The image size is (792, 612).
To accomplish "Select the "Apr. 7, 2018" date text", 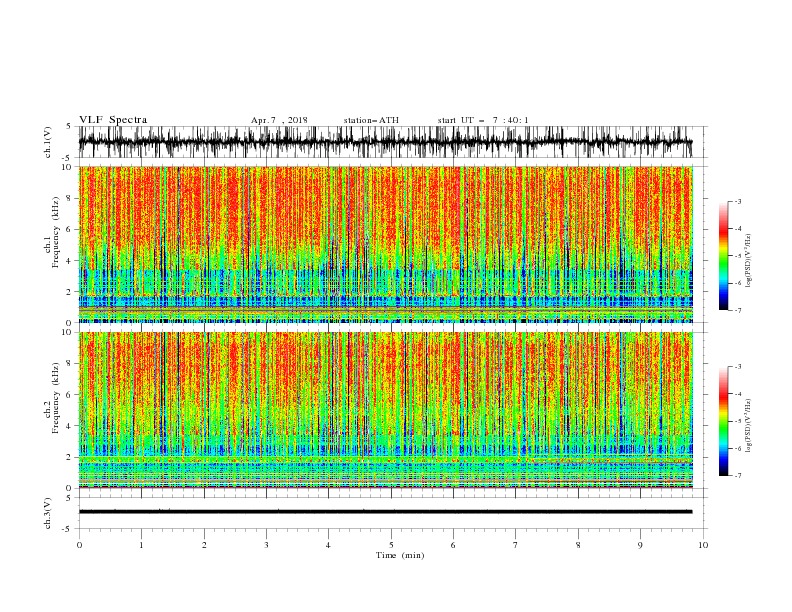I will coord(279,120).
